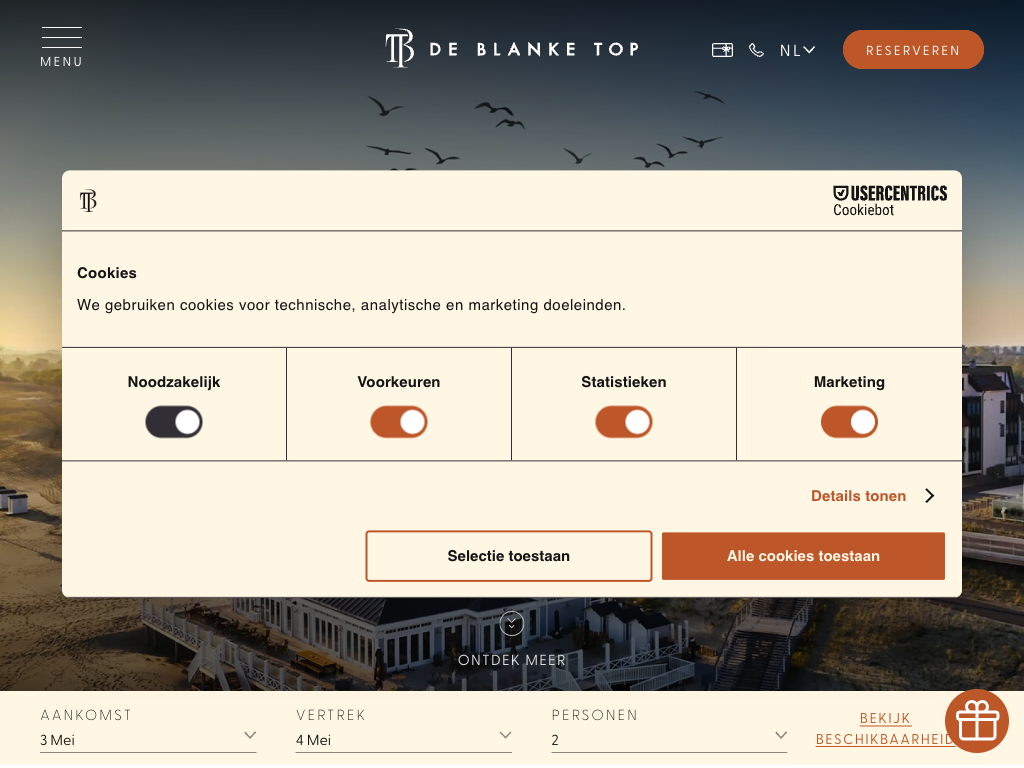Click the Bekijk Beschikbaarheid link

coord(885,729)
